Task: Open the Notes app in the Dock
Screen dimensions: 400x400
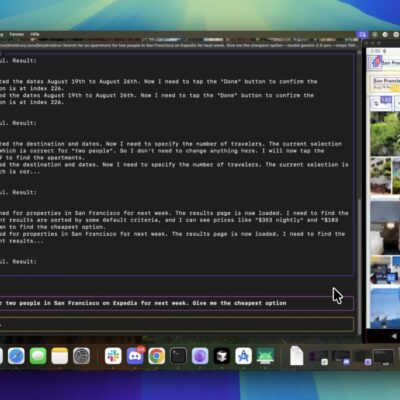Action: (60, 356)
